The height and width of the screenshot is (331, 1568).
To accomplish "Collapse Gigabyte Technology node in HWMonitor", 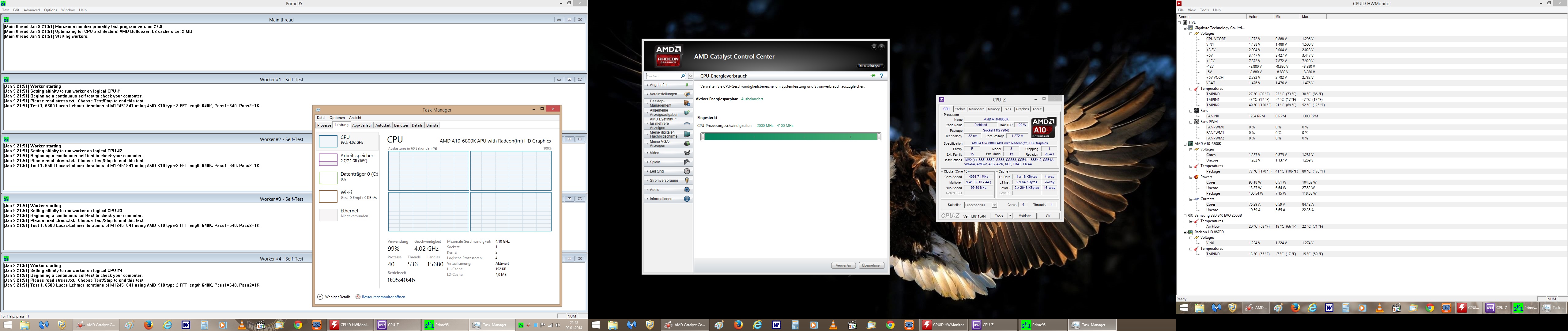I will (1185, 28).
